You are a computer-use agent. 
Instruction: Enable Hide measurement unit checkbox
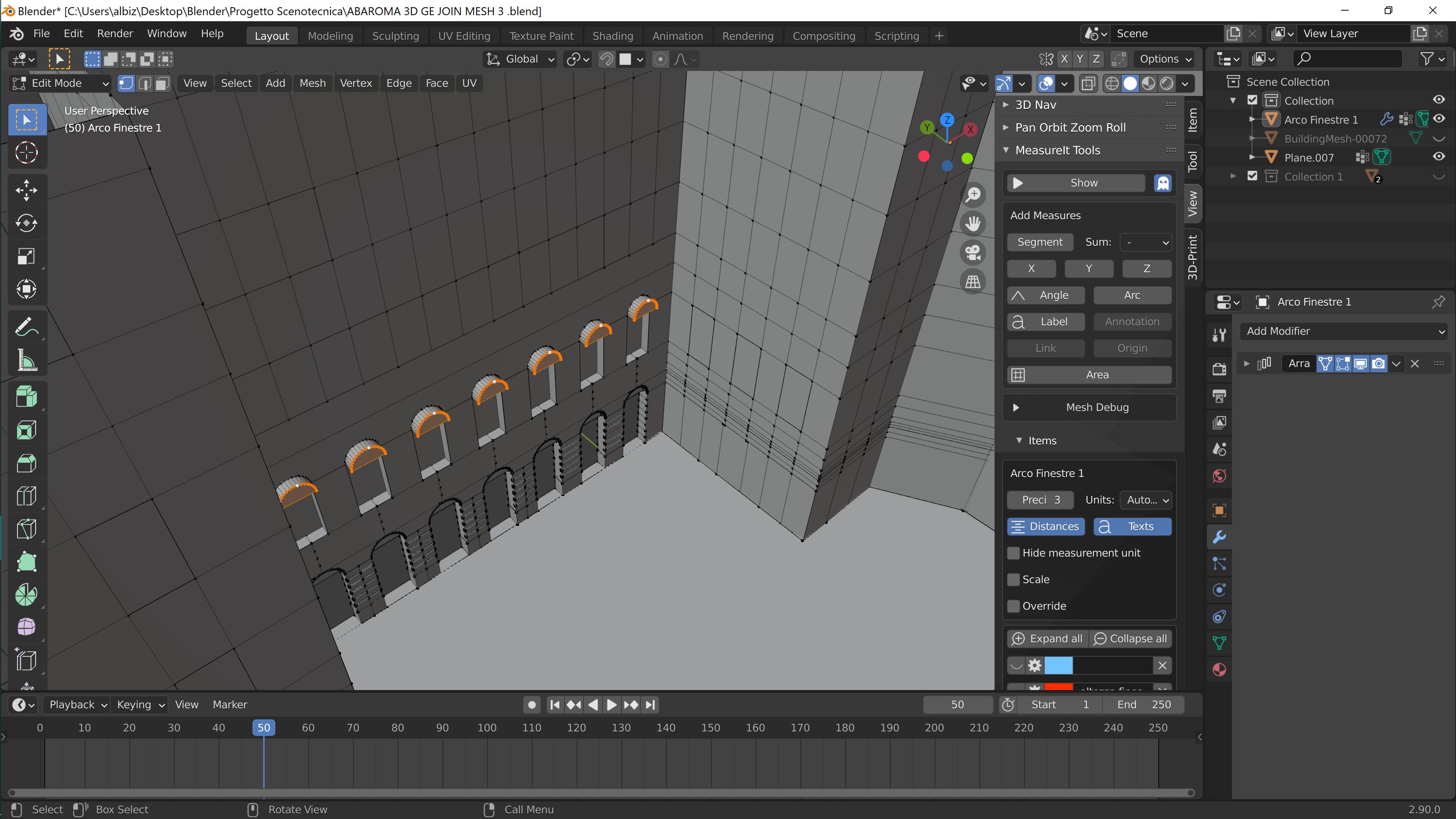(1014, 553)
